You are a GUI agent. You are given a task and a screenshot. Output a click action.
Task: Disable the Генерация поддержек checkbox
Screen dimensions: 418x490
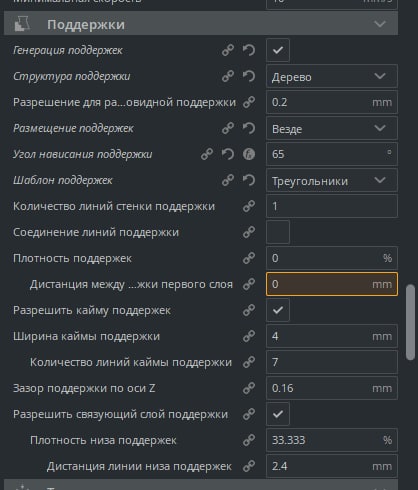click(x=278, y=50)
